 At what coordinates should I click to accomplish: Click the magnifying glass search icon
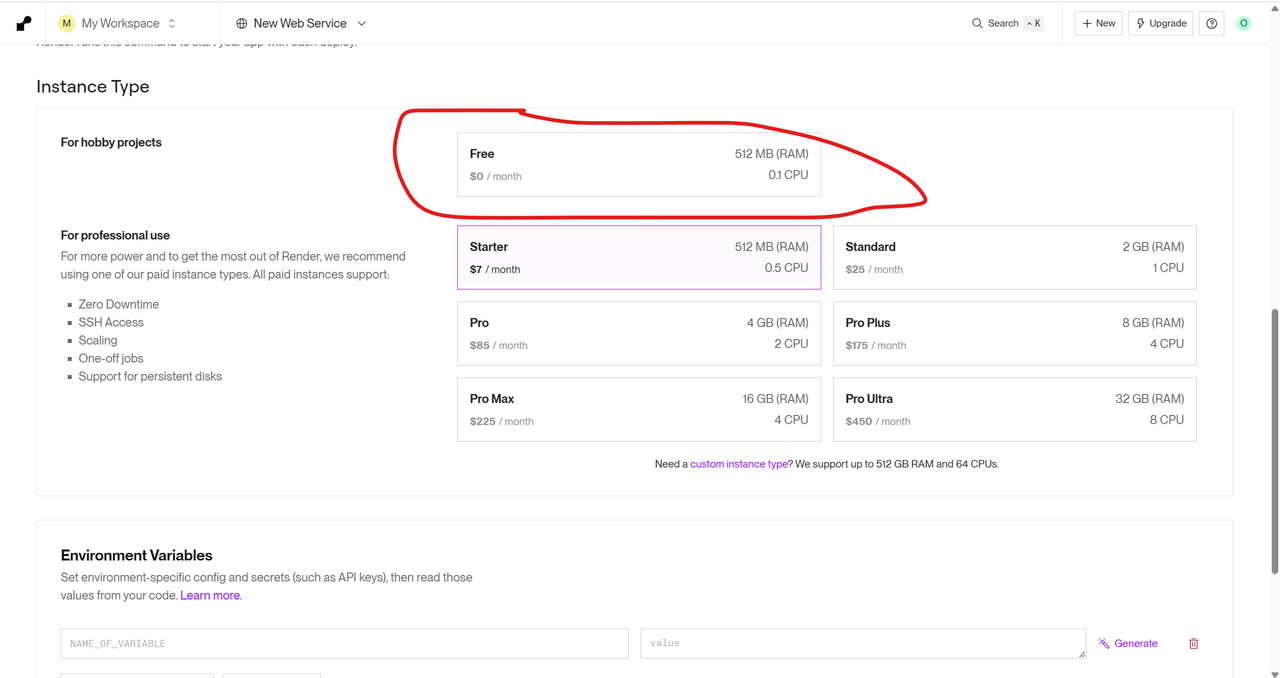point(977,23)
